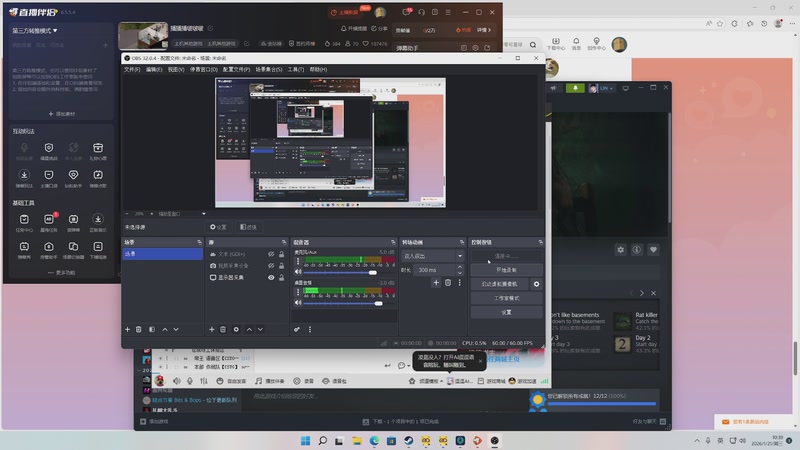Toggle lock on 显示器采集 source
The image size is (800, 450).
281,278
